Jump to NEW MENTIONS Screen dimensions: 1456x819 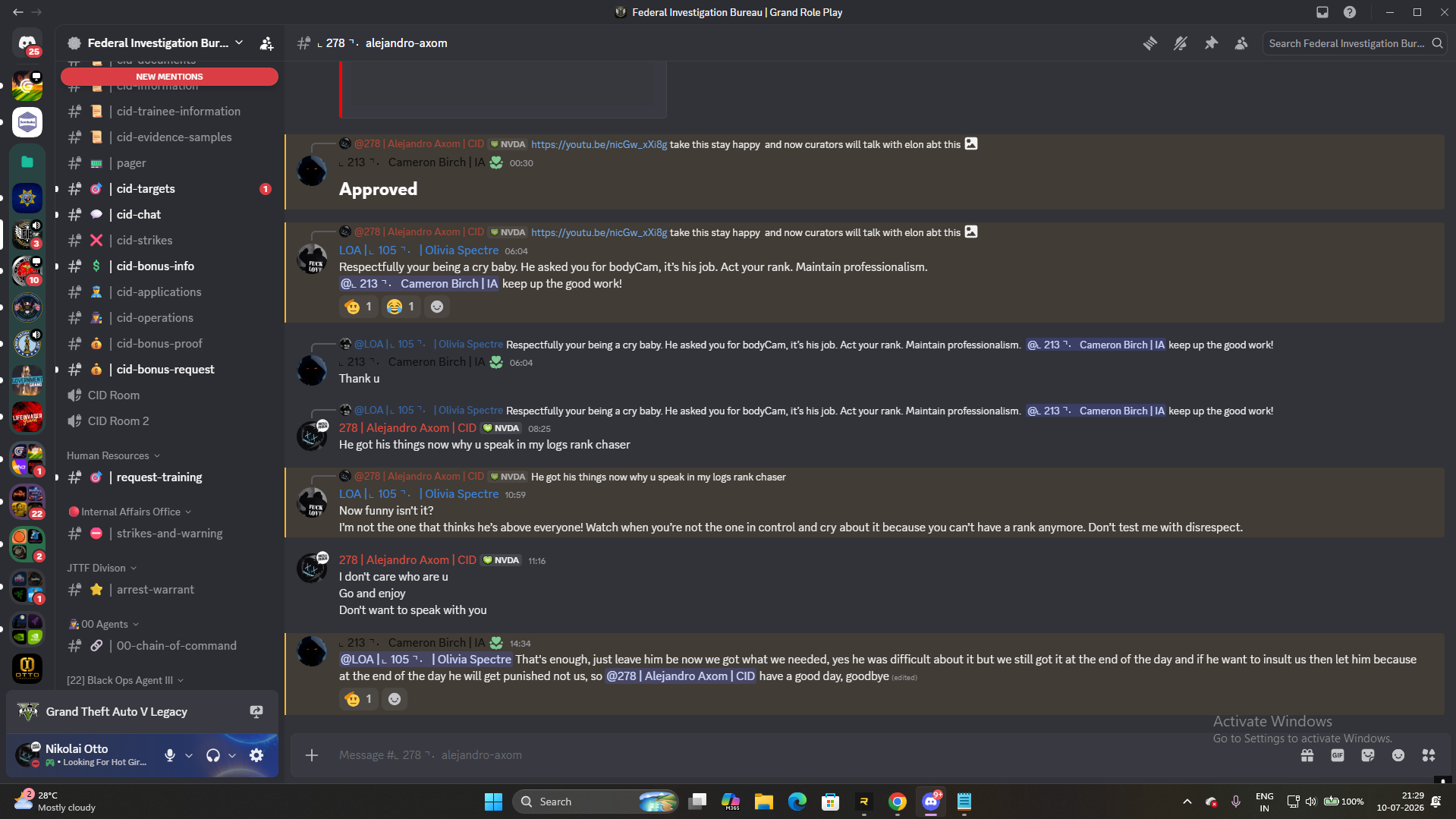169,77
